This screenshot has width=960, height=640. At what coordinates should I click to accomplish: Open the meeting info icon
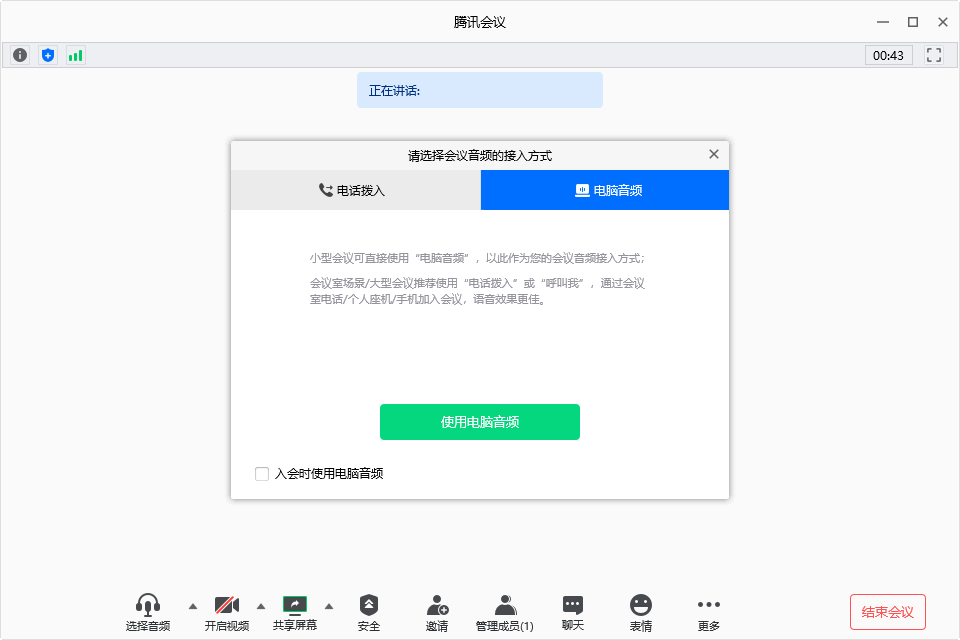[20, 55]
